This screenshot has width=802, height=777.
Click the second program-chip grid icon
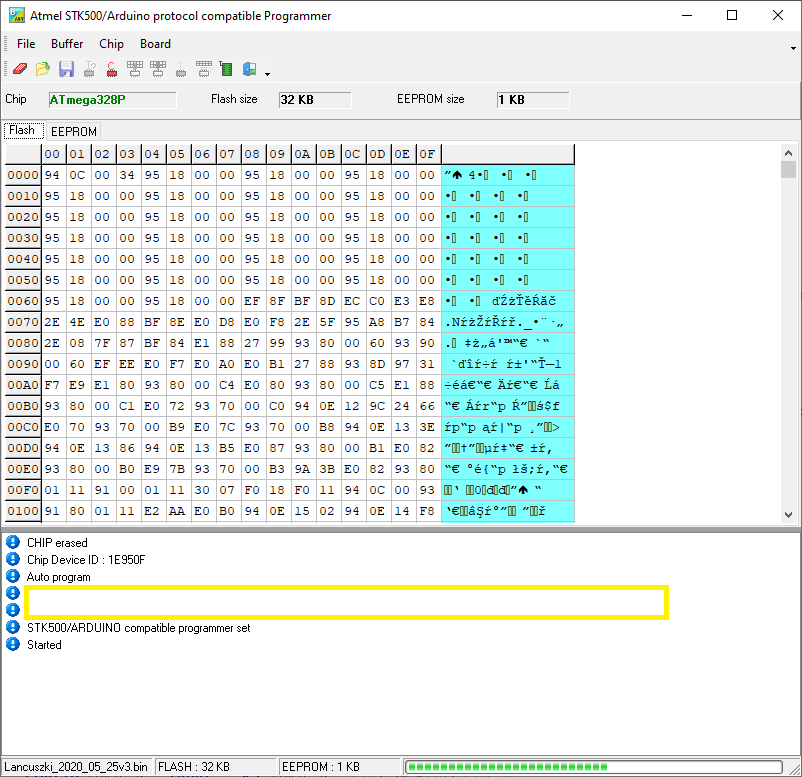click(x=158, y=69)
